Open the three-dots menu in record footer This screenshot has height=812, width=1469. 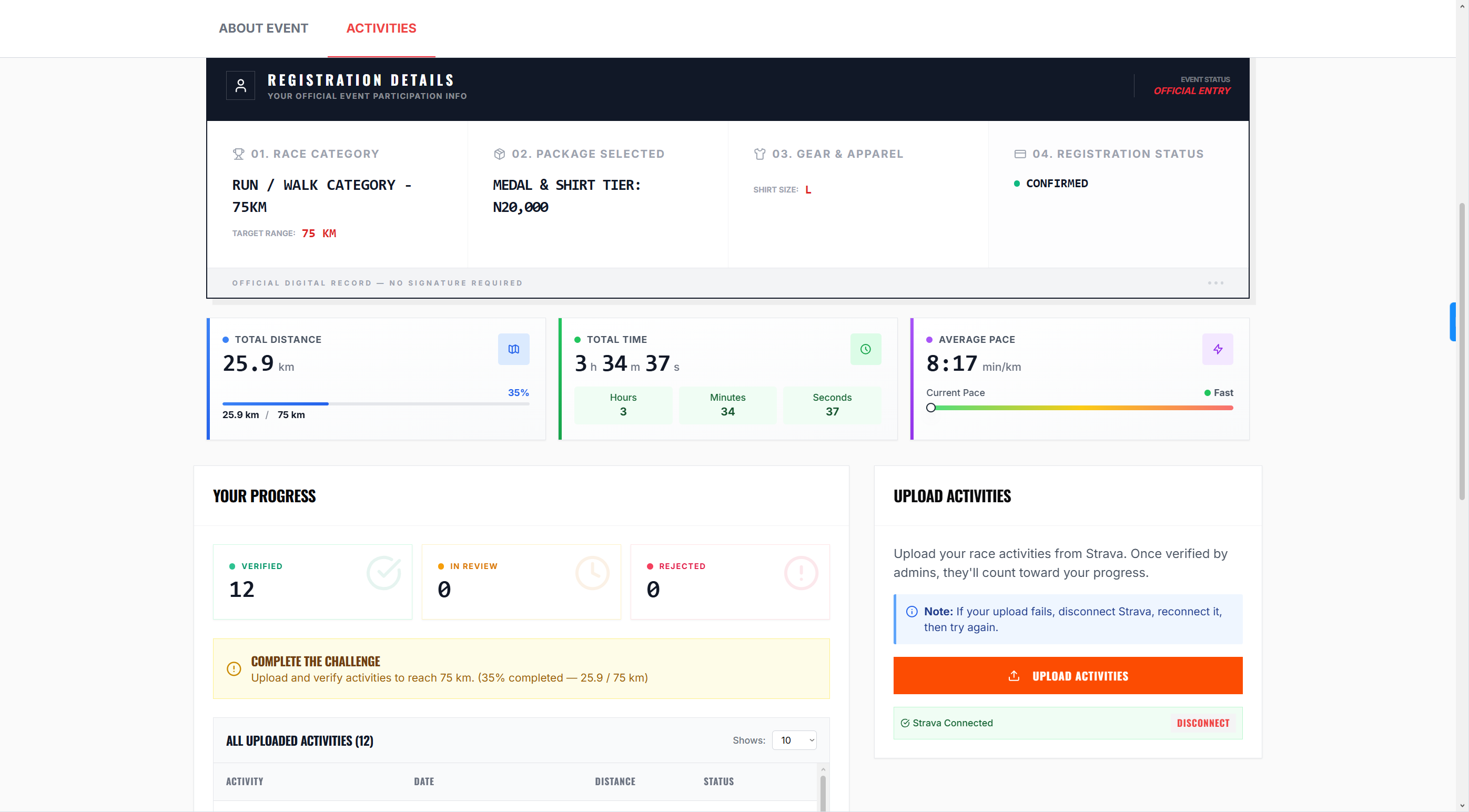point(1215,283)
